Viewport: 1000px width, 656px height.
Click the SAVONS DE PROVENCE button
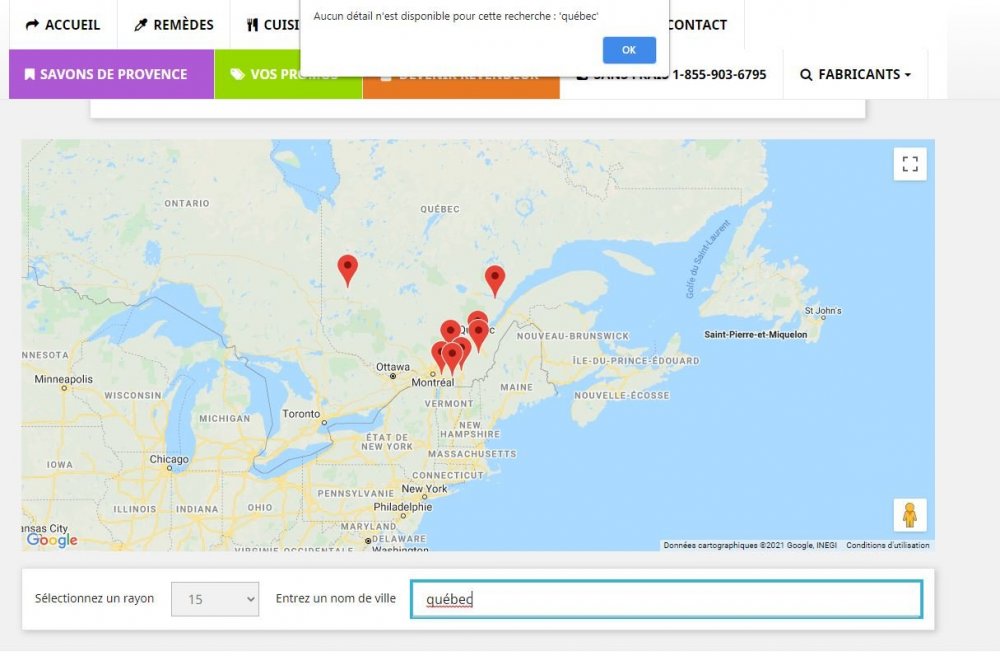coord(110,74)
